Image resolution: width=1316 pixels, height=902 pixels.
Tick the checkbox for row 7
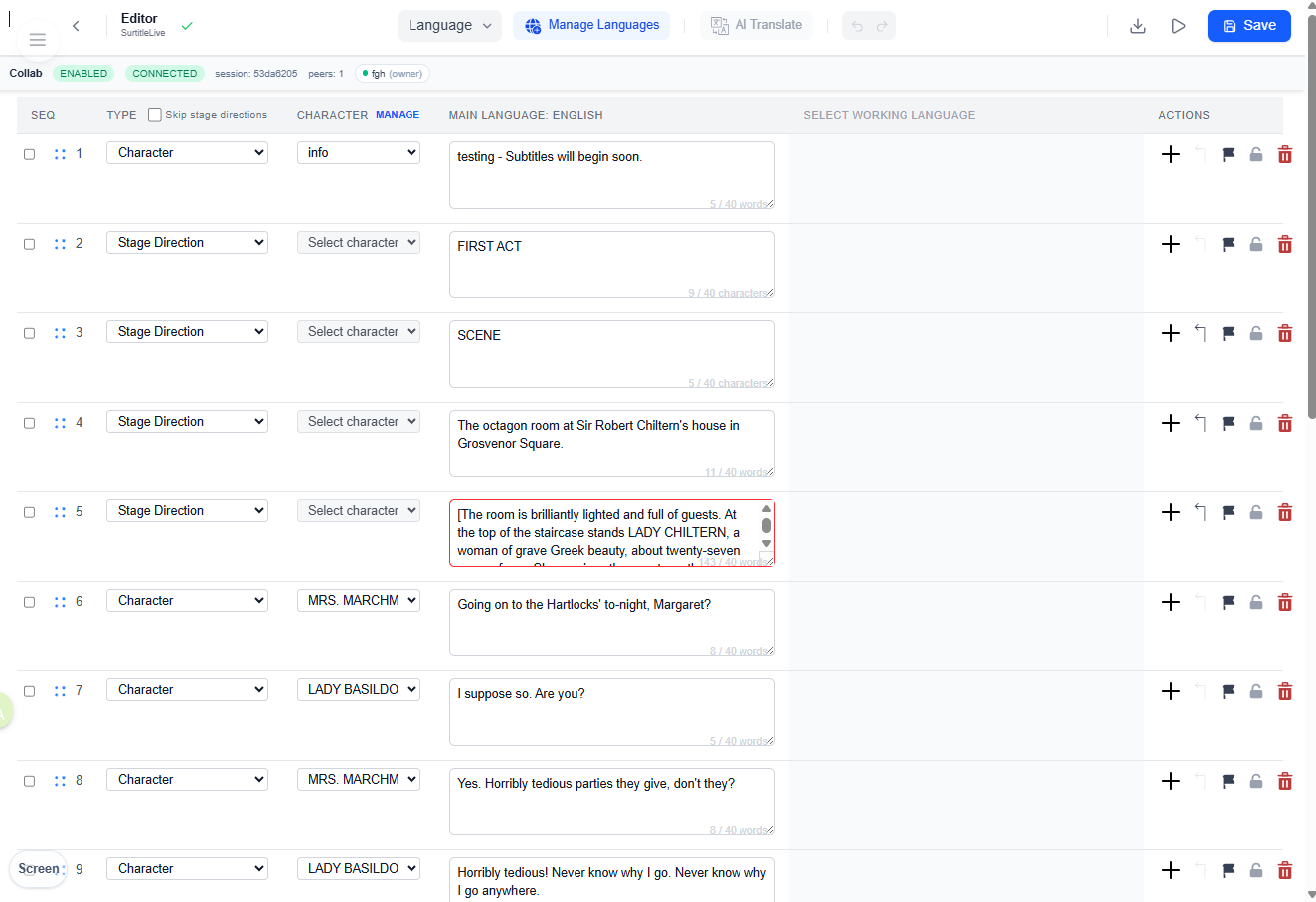(30, 691)
